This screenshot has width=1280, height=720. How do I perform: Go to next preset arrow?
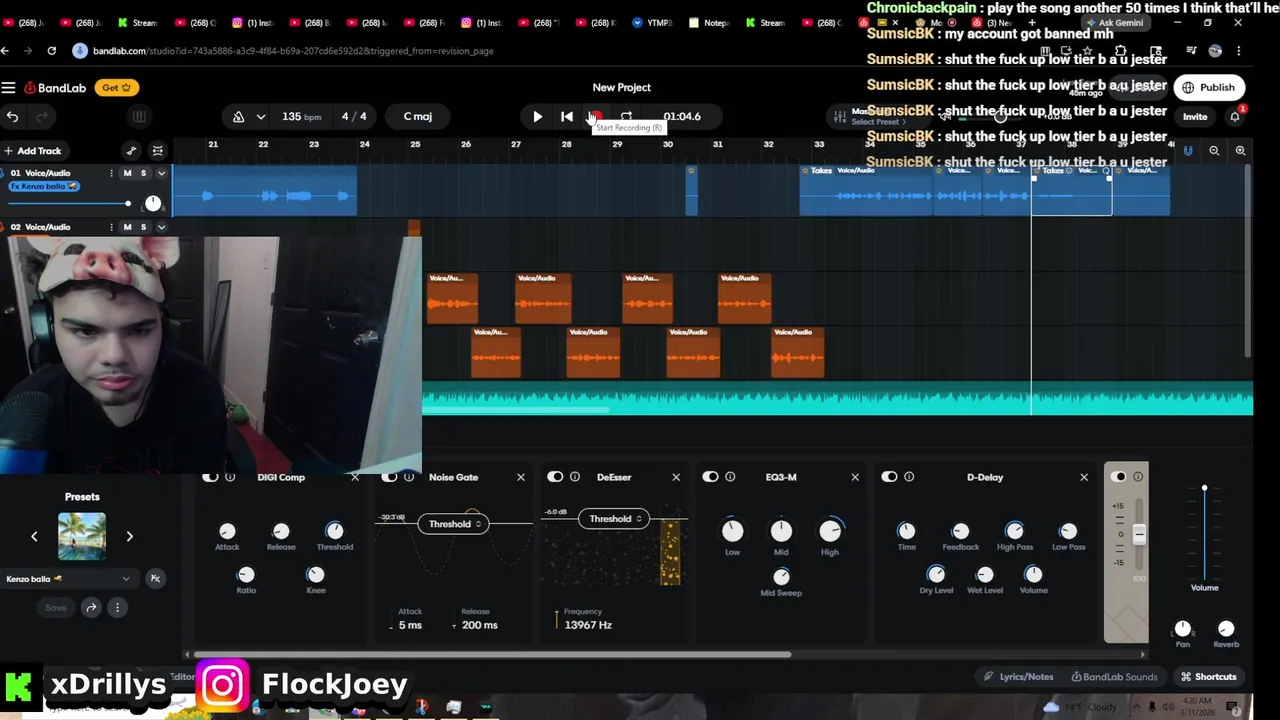(129, 537)
